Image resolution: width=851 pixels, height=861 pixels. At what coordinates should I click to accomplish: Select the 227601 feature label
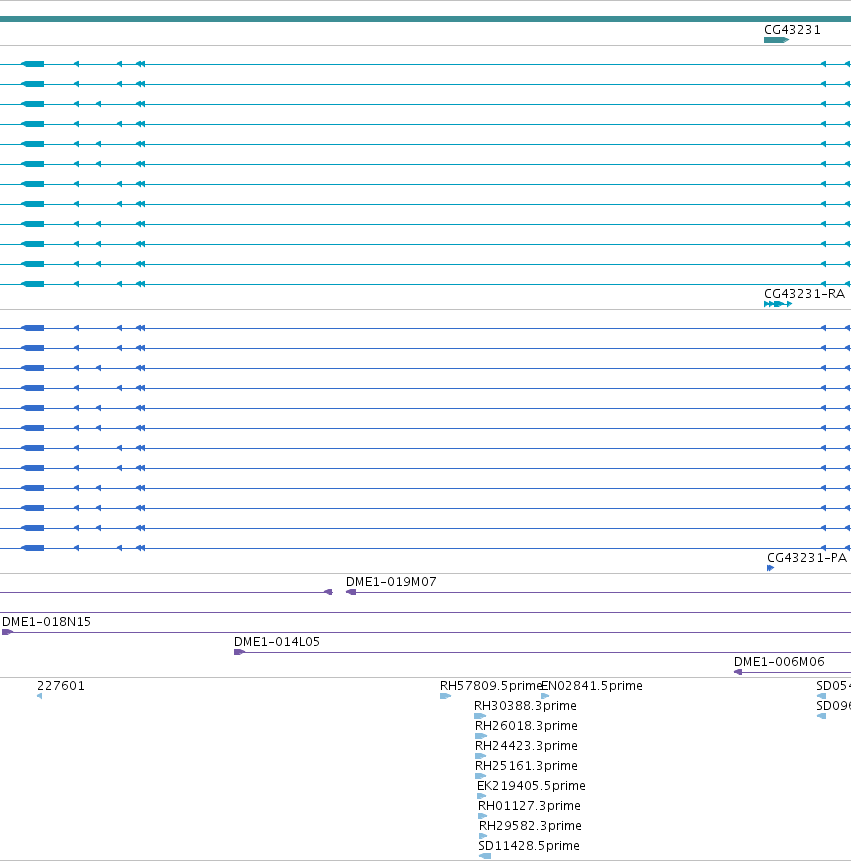coord(60,686)
